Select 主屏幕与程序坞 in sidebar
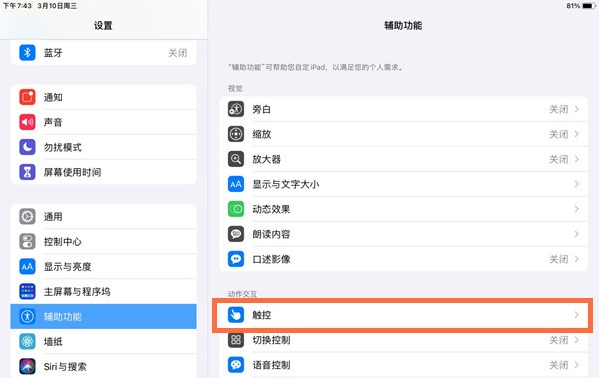 point(103,291)
